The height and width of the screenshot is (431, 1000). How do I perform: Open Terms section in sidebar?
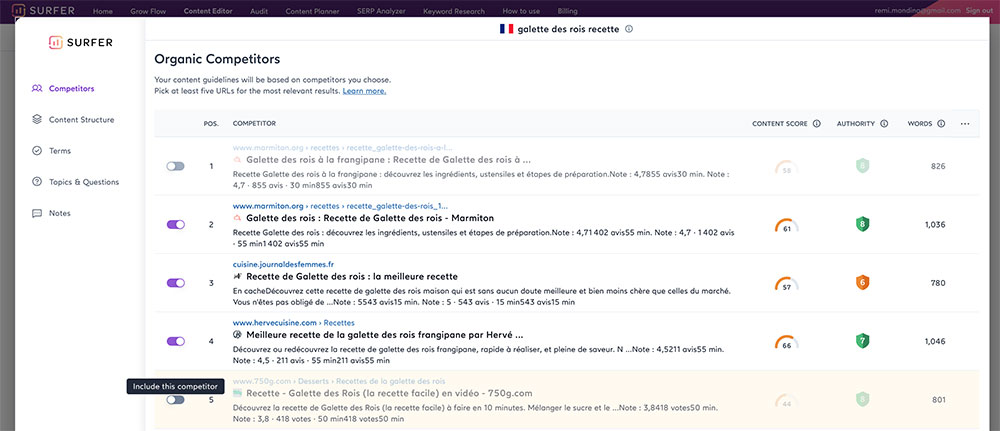[60, 151]
